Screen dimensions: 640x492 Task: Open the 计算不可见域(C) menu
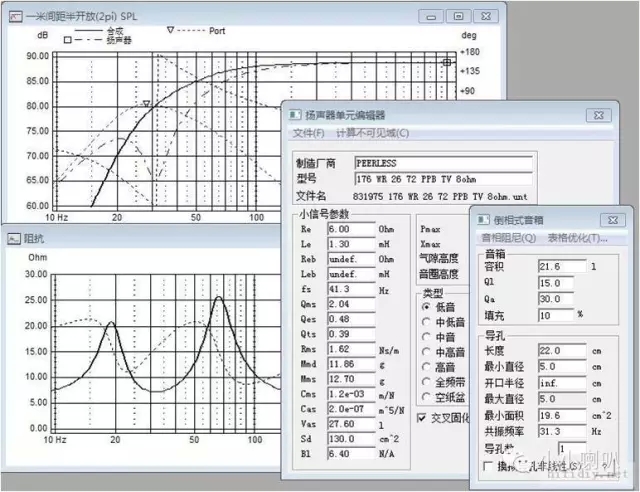click(372, 132)
